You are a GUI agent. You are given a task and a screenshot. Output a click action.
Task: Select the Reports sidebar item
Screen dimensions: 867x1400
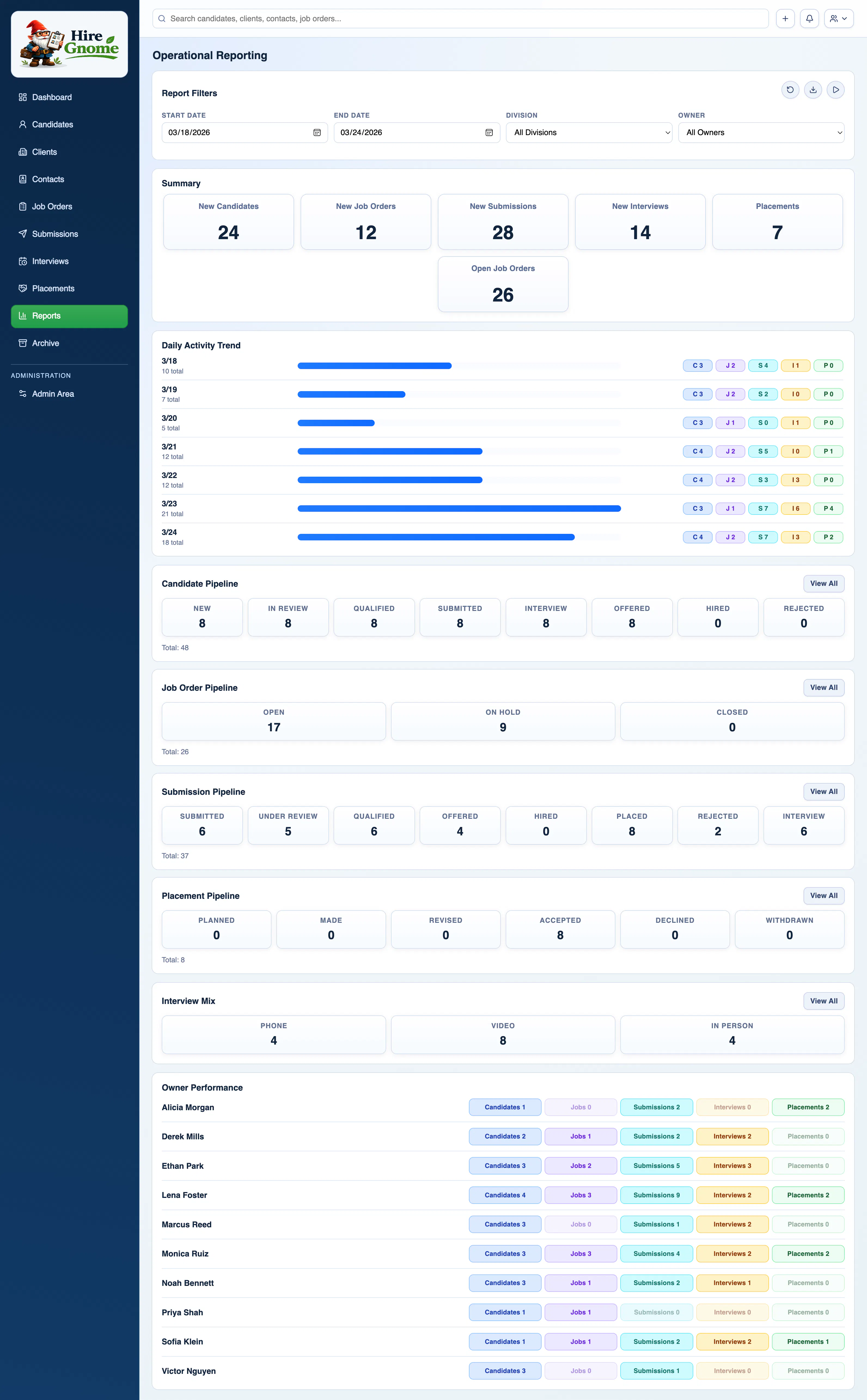click(69, 316)
